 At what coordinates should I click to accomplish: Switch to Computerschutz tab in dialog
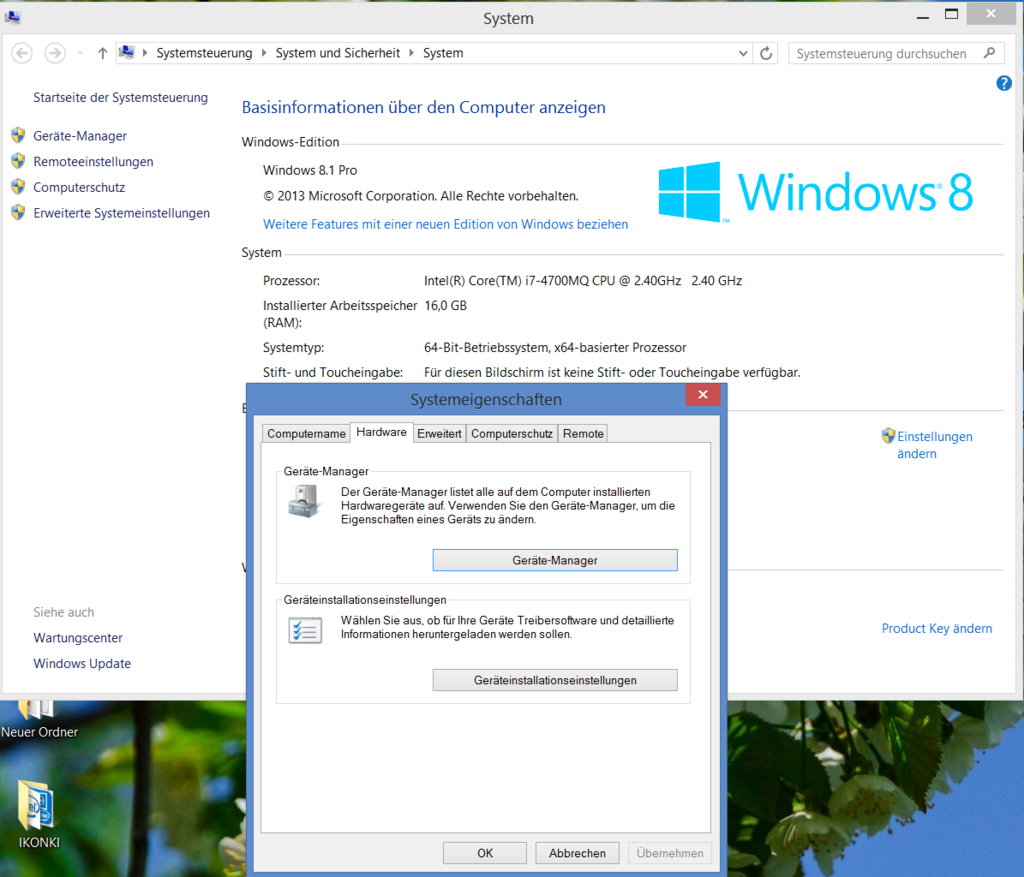click(512, 434)
